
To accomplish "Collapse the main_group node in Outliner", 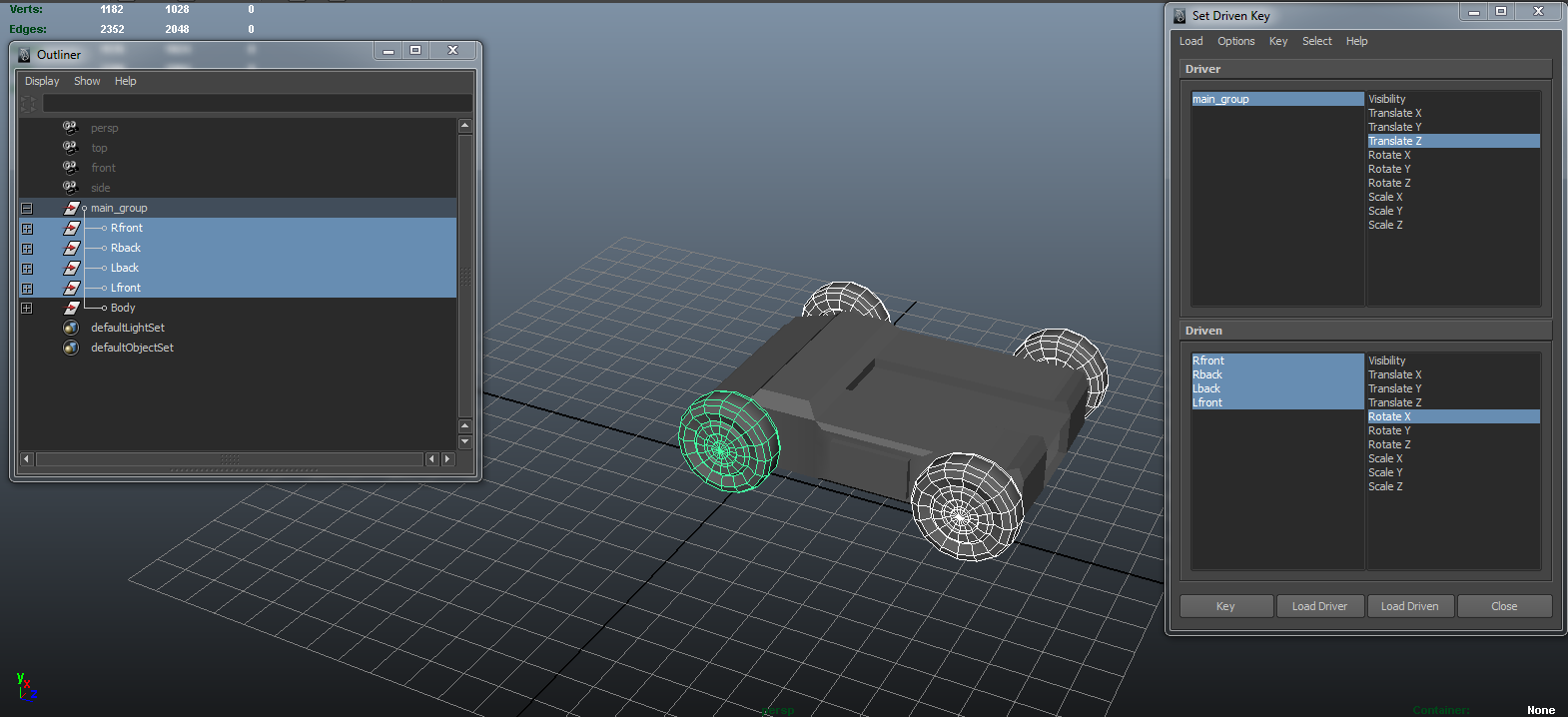I will click(x=27, y=209).
